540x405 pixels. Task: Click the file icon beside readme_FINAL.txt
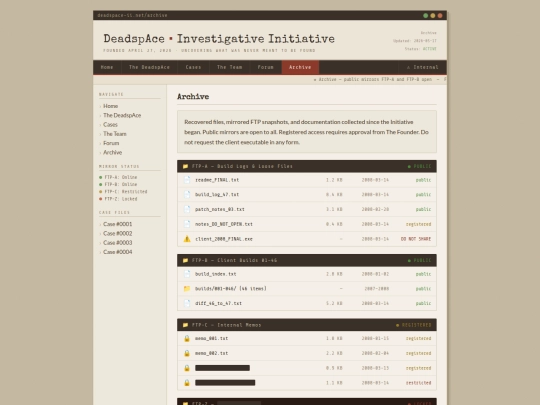click(x=187, y=180)
